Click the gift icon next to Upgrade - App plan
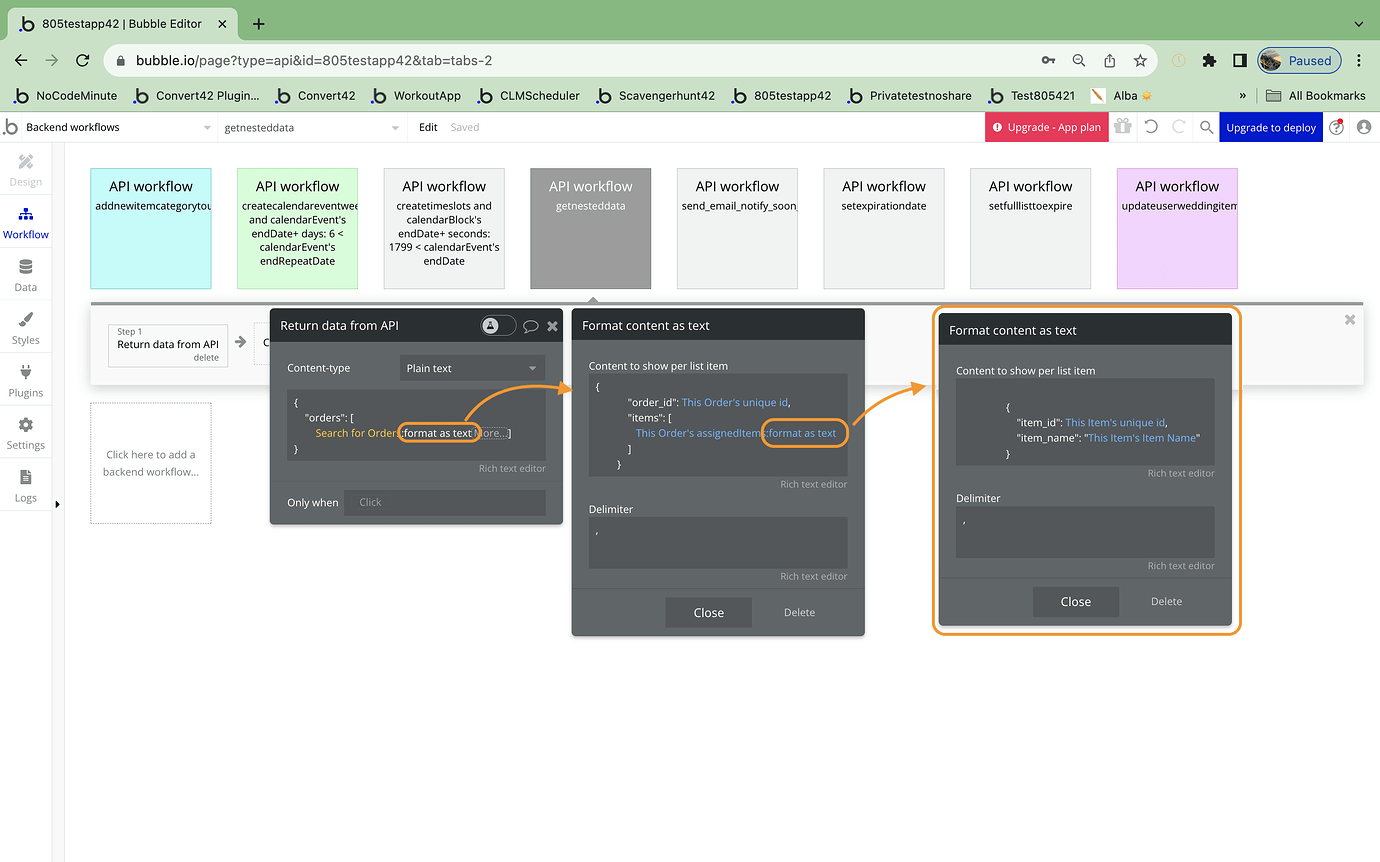 [x=1124, y=127]
